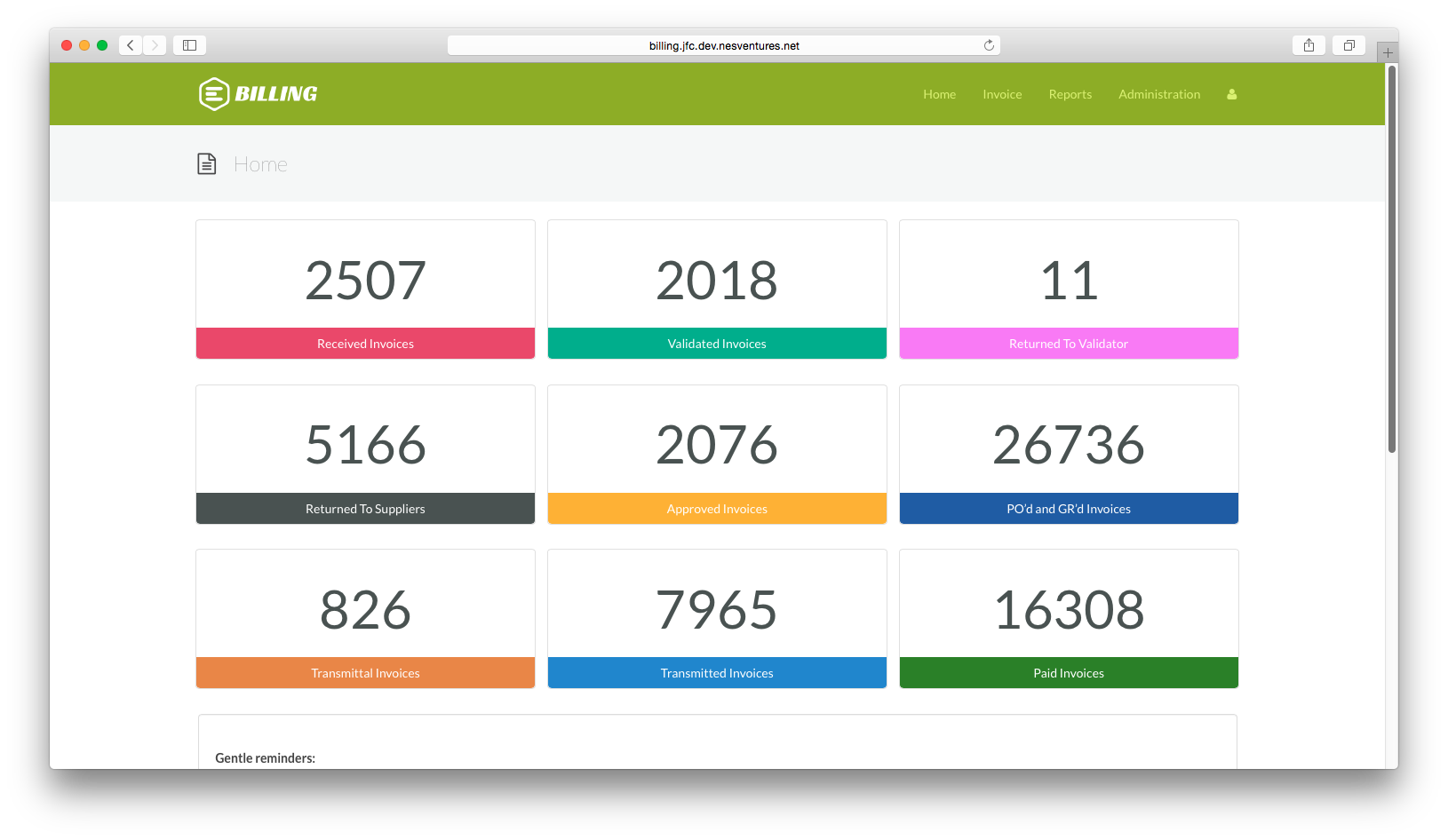Select the Invoice menu item

tap(1002, 94)
